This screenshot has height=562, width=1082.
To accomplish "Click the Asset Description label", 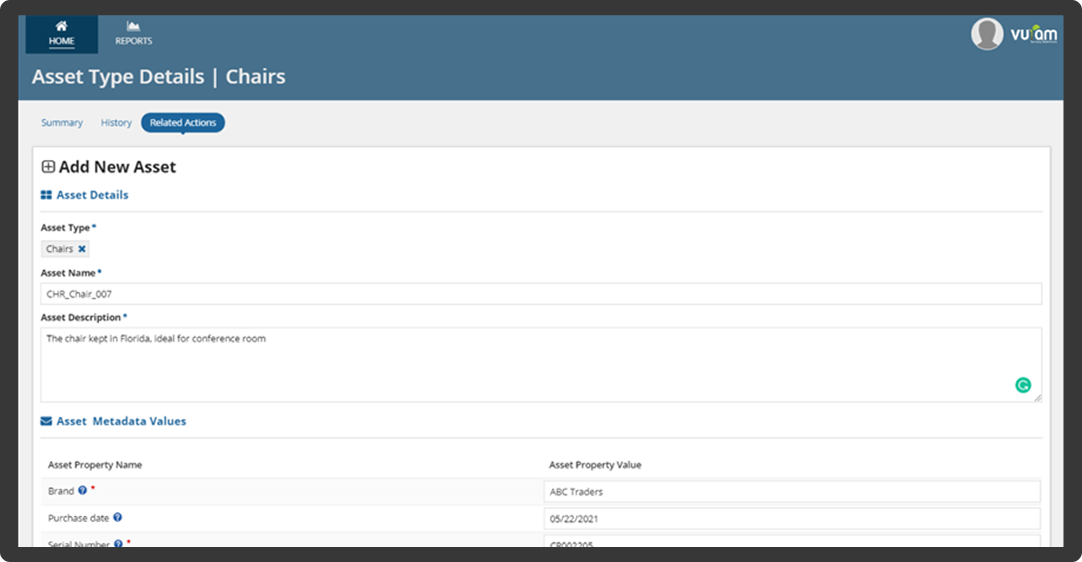I will tap(81, 318).
